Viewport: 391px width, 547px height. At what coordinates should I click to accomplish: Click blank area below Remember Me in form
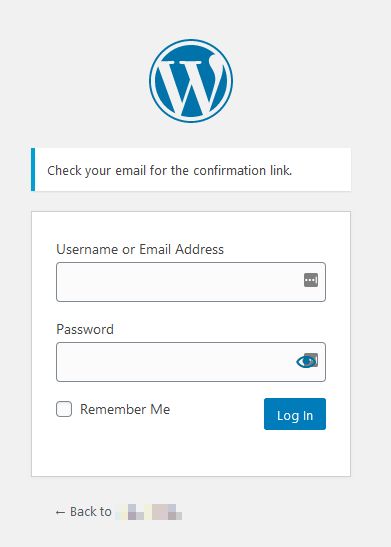tap(191, 454)
